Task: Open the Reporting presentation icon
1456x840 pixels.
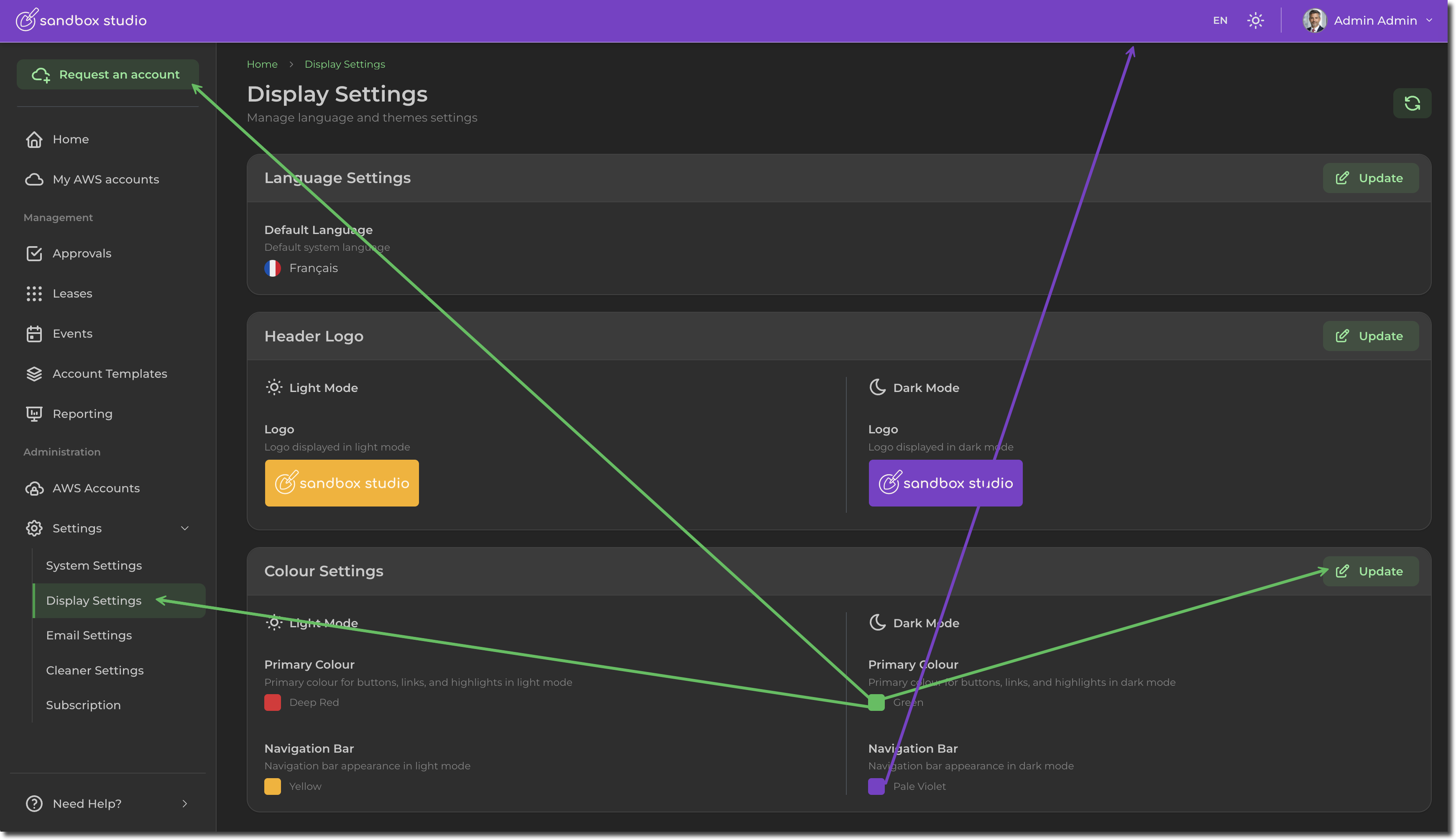Action: pyautogui.click(x=34, y=414)
